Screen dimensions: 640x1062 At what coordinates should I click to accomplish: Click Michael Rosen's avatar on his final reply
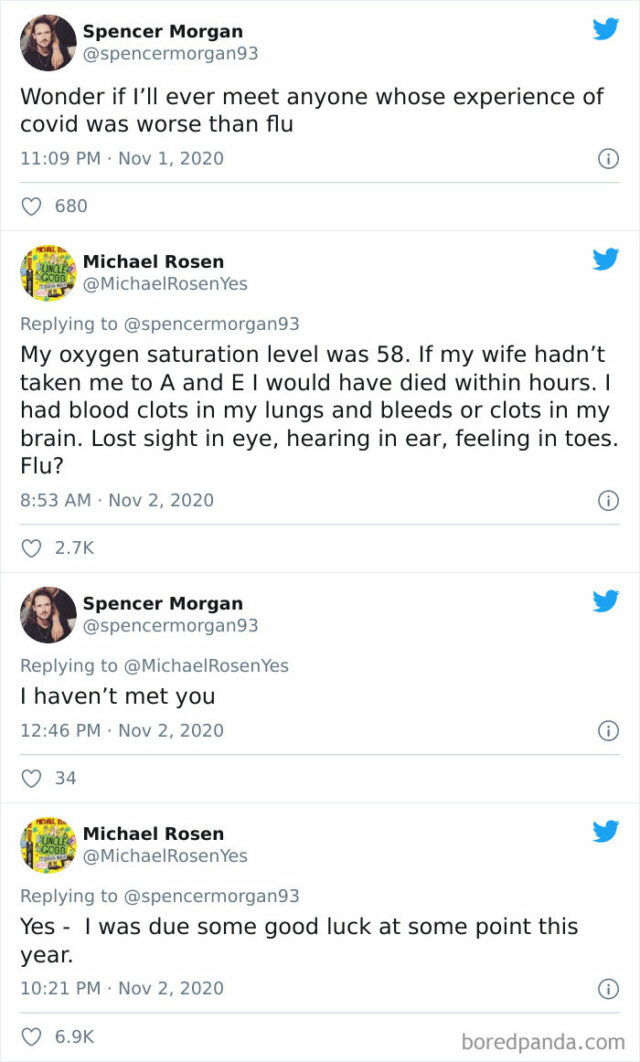tap(47, 843)
